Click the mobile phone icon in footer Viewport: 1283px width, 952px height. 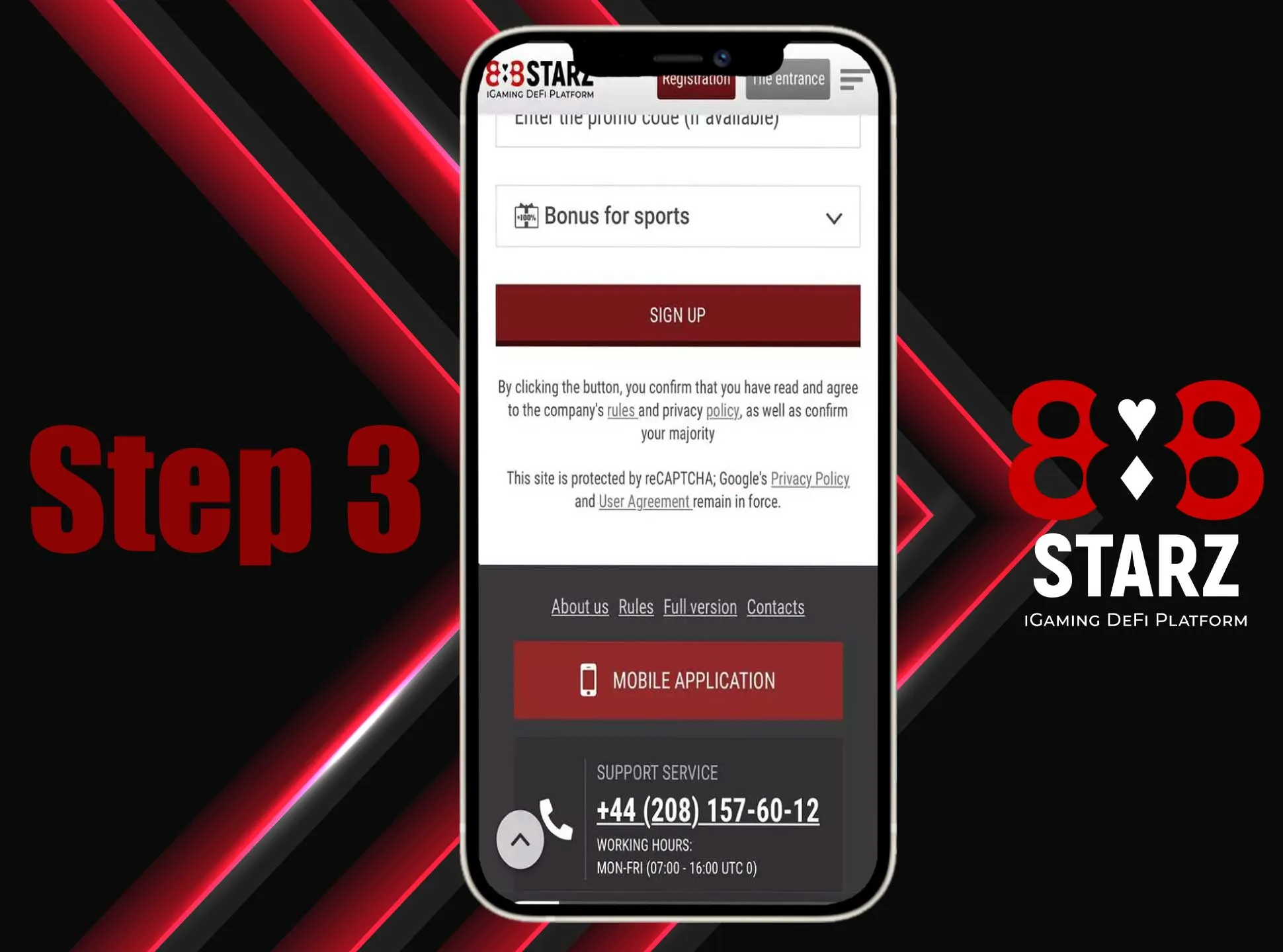[586, 680]
